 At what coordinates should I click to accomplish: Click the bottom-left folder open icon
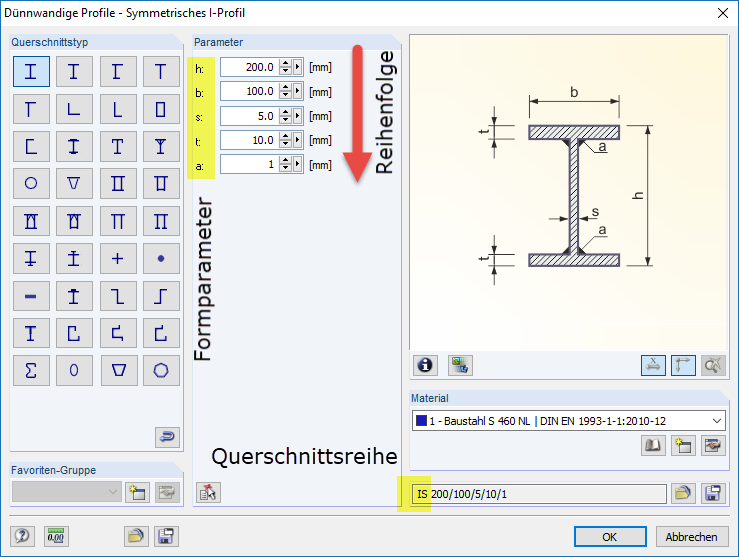[136, 536]
